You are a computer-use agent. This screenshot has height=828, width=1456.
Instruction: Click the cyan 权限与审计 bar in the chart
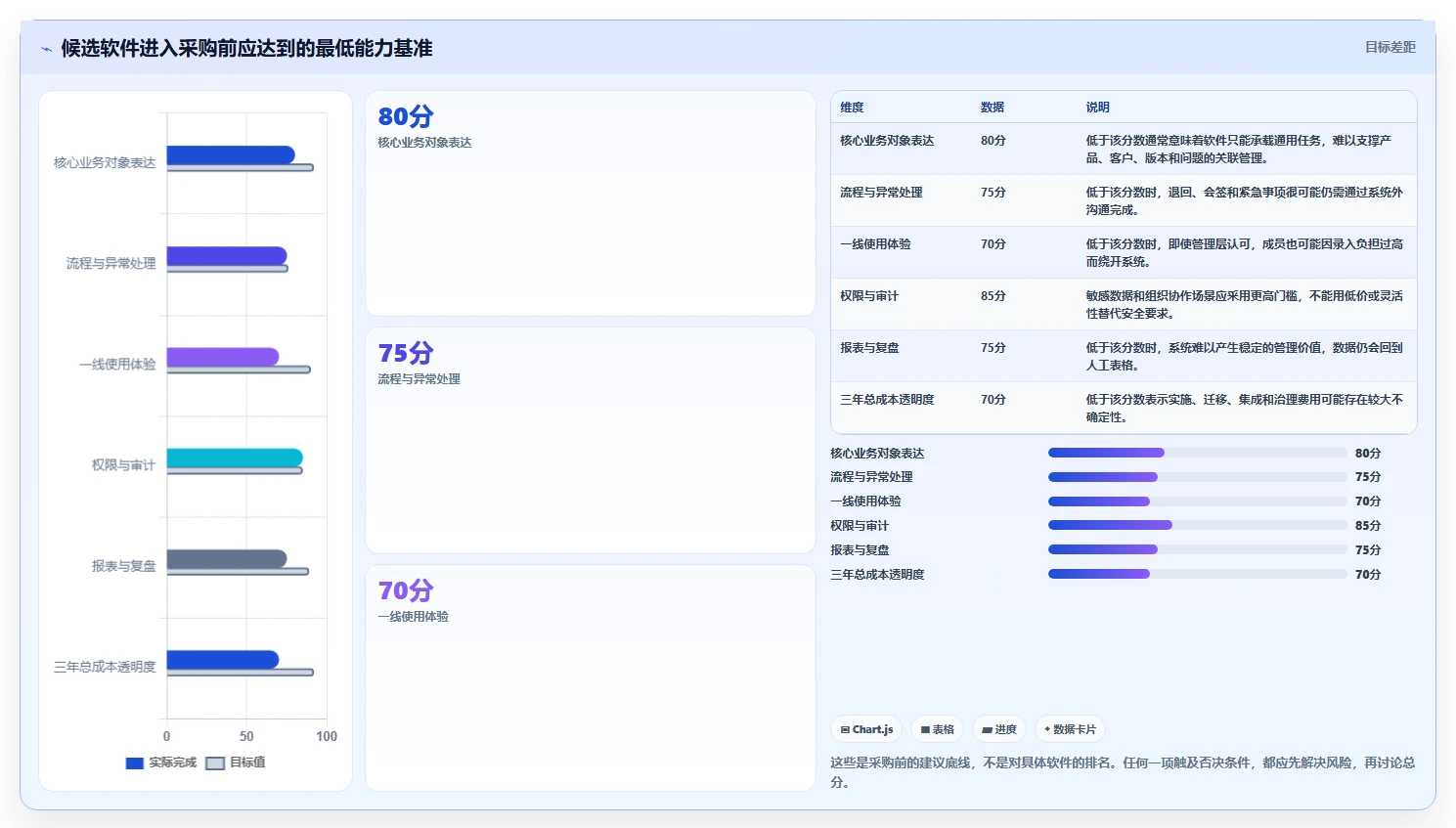pyautogui.click(x=235, y=458)
